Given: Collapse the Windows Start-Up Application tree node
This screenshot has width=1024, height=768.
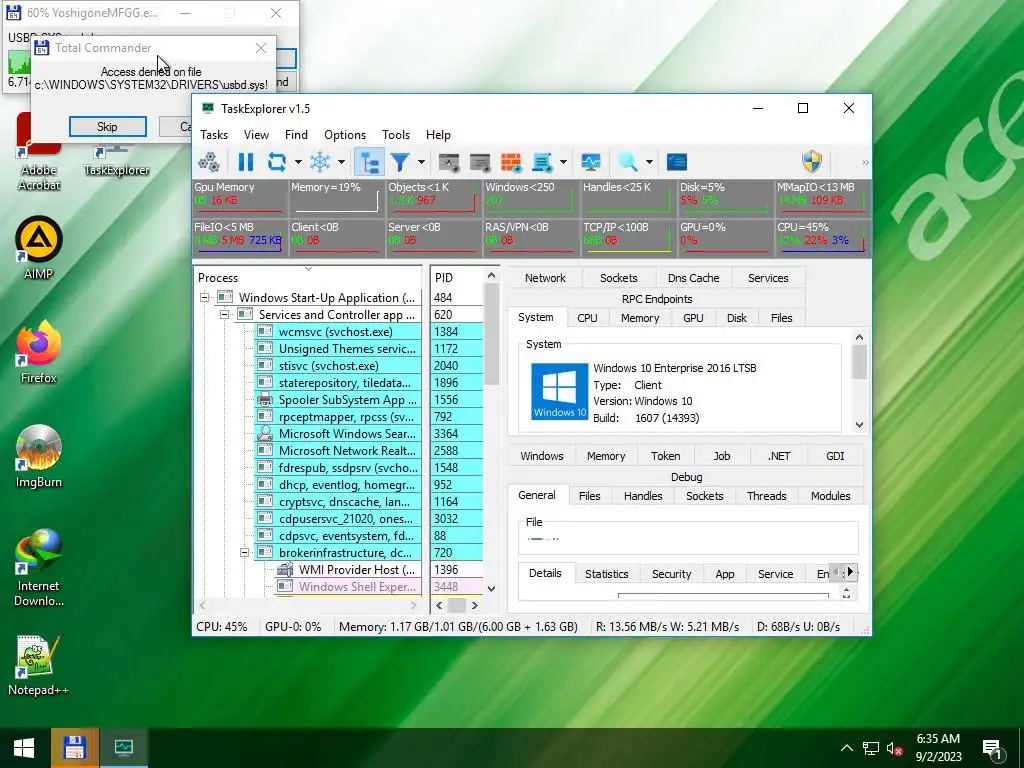Looking at the screenshot, I should point(204,297).
